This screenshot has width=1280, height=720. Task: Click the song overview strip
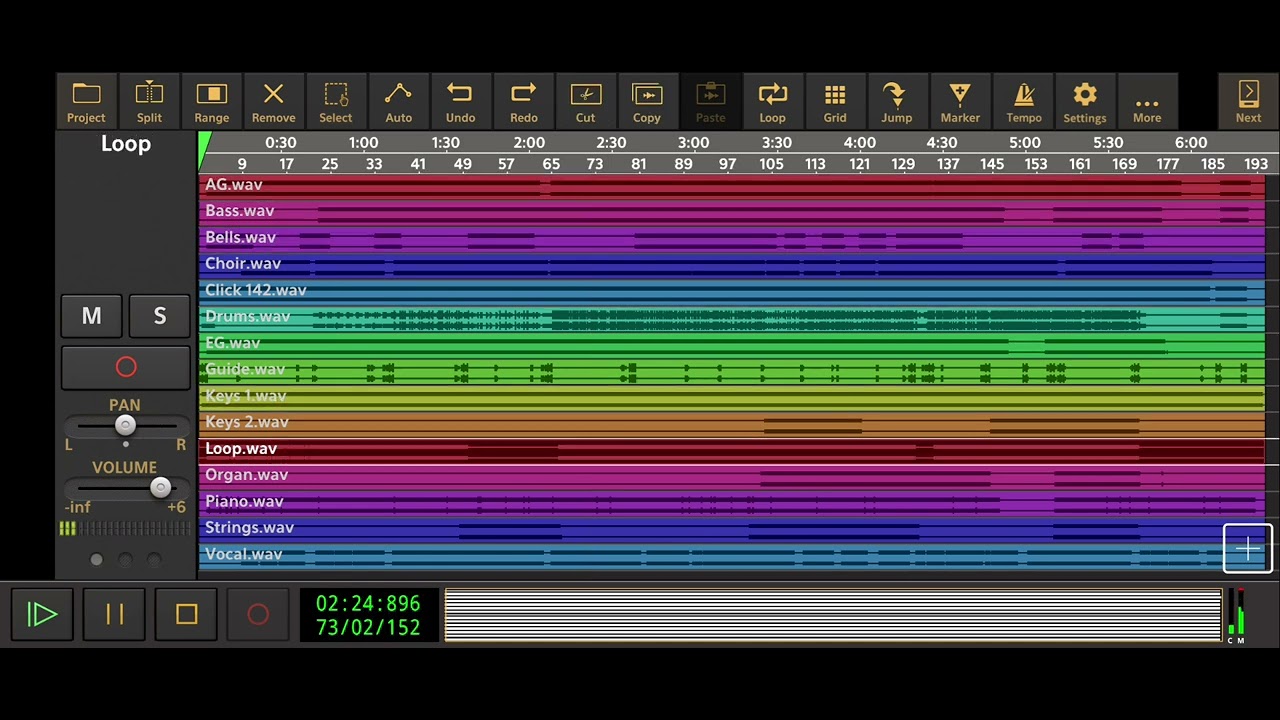point(833,614)
